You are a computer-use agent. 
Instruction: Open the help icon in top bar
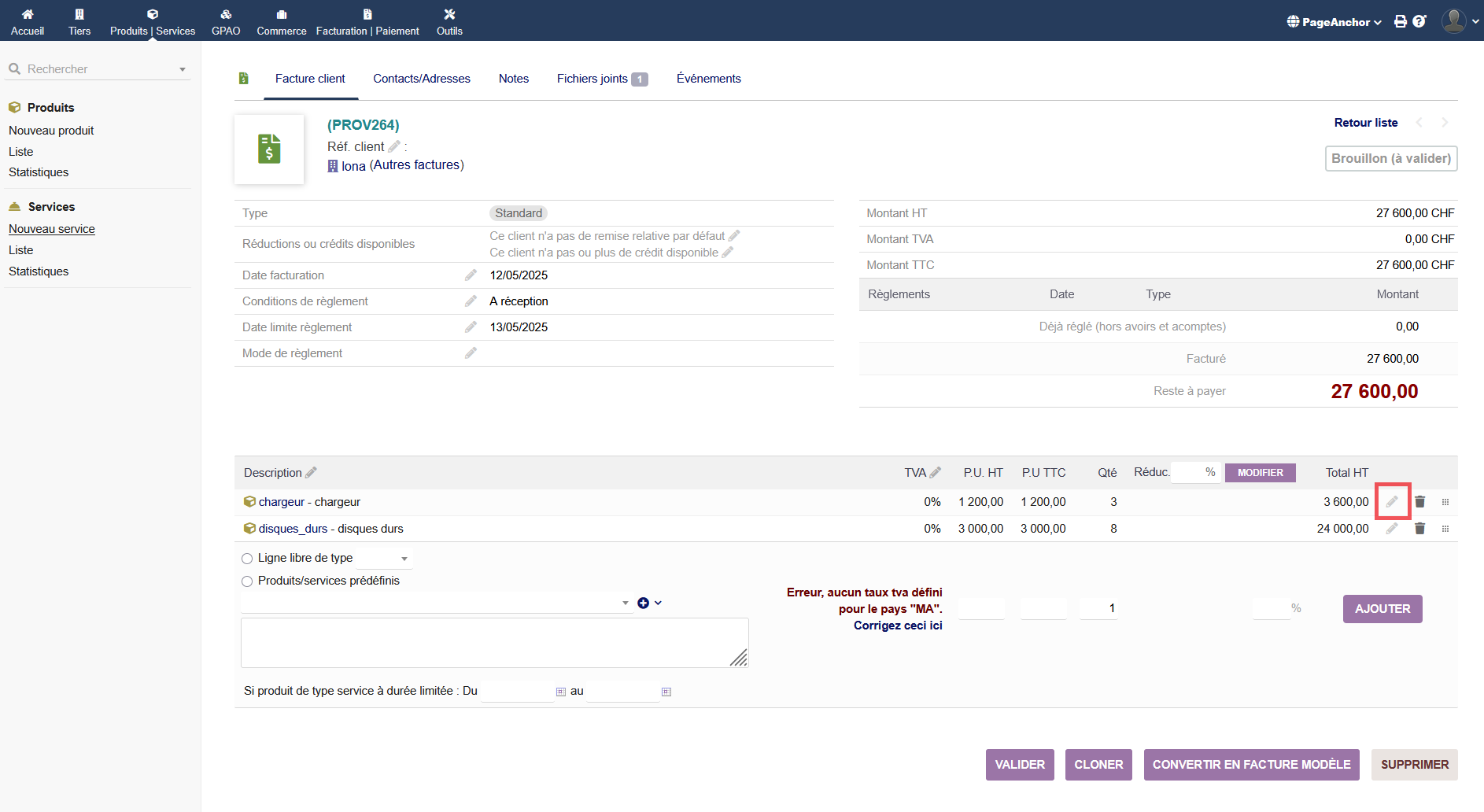[x=1419, y=22]
